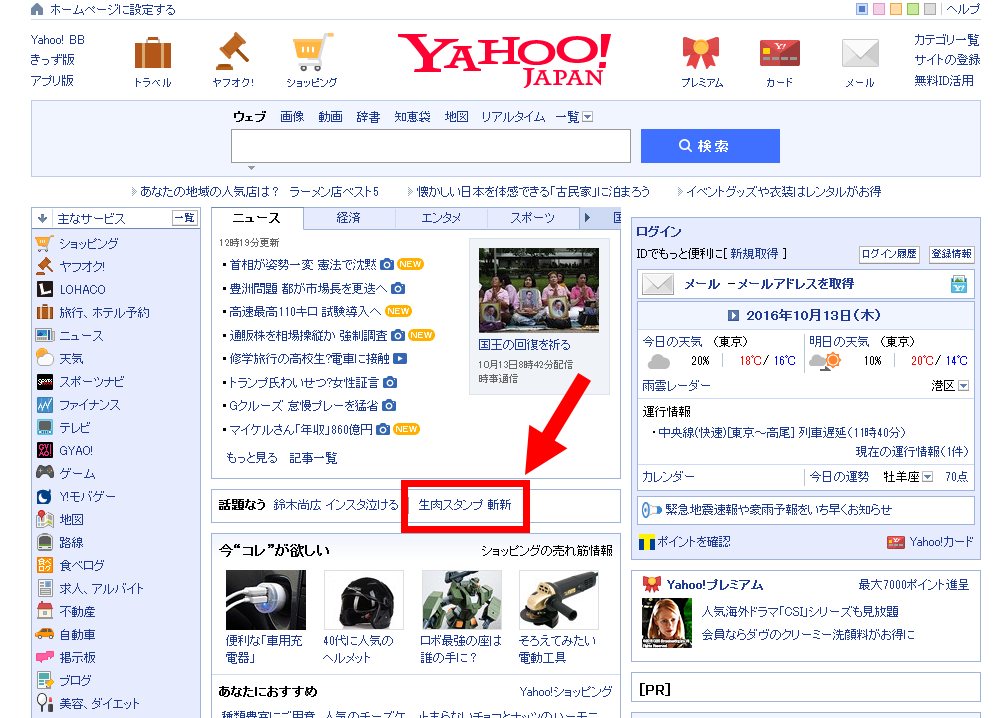Click the ログイン履歴 button
Viewport: 998px width, 718px height.
889,254
